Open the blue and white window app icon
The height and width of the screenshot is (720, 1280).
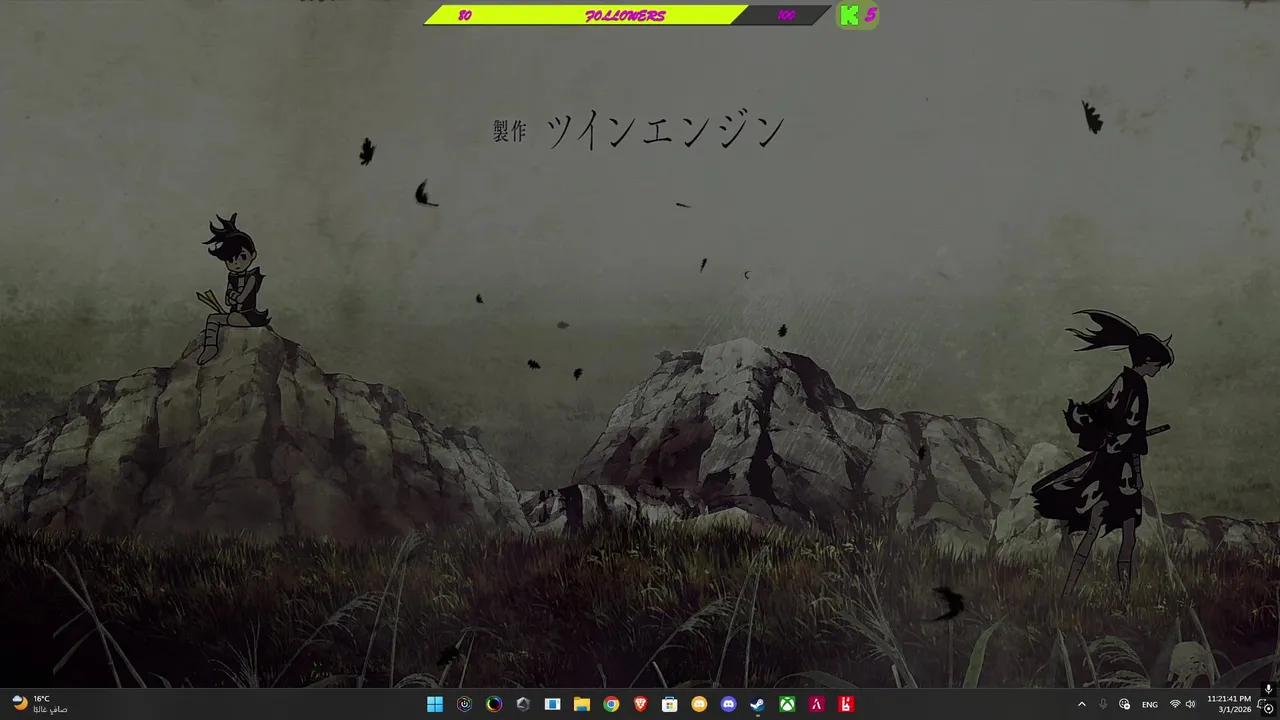pos(552,704)
